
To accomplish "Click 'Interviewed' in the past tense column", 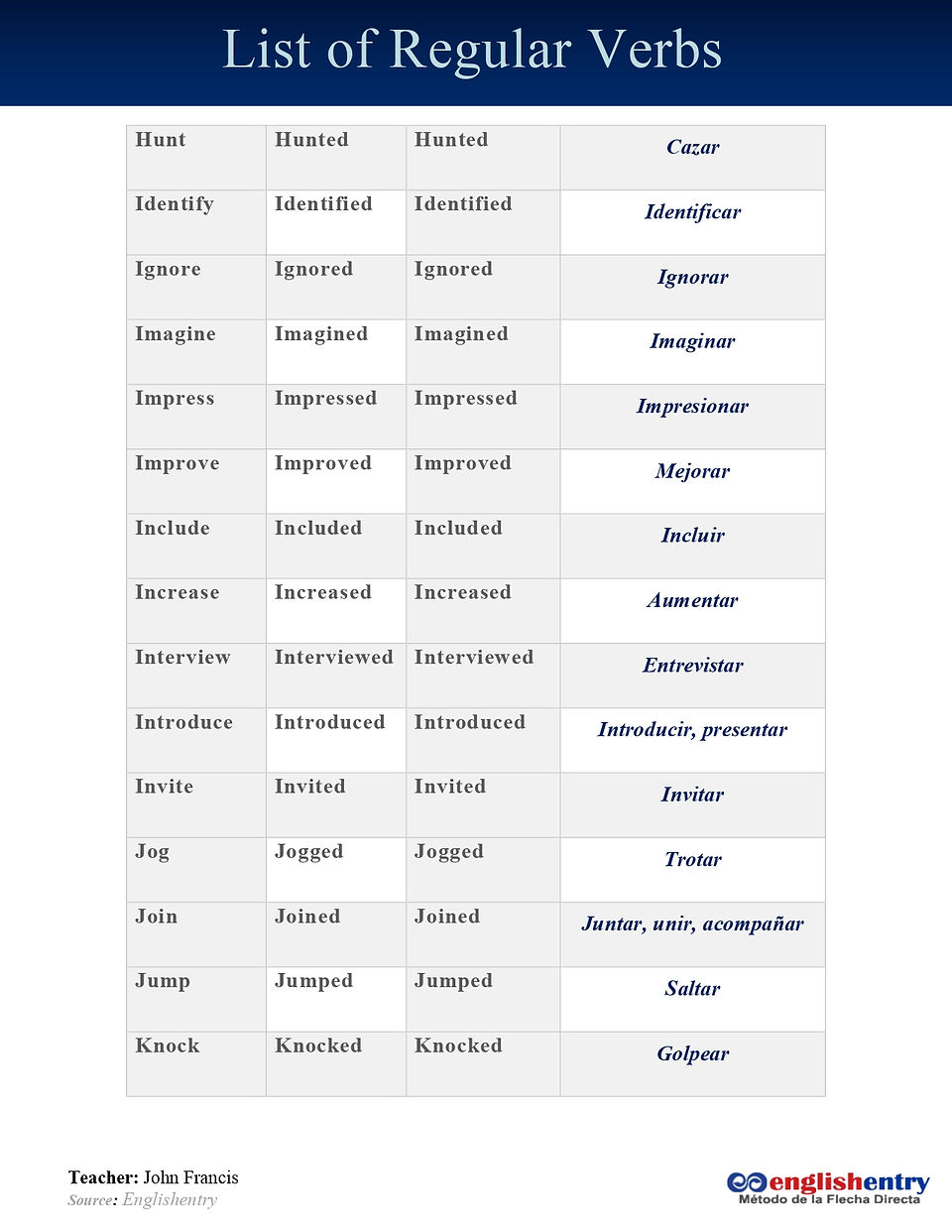I will [333, 657].
